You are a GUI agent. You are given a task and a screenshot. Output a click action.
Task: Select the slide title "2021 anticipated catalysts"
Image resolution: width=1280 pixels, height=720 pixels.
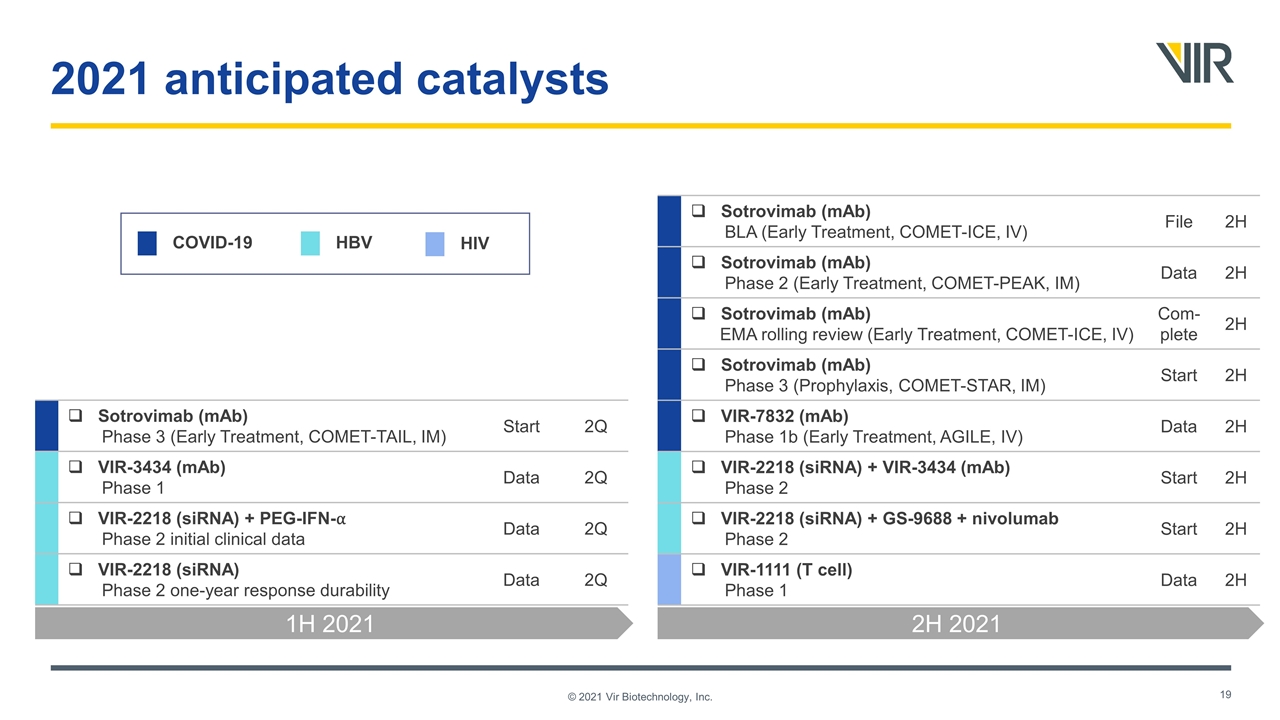point(330,79)
